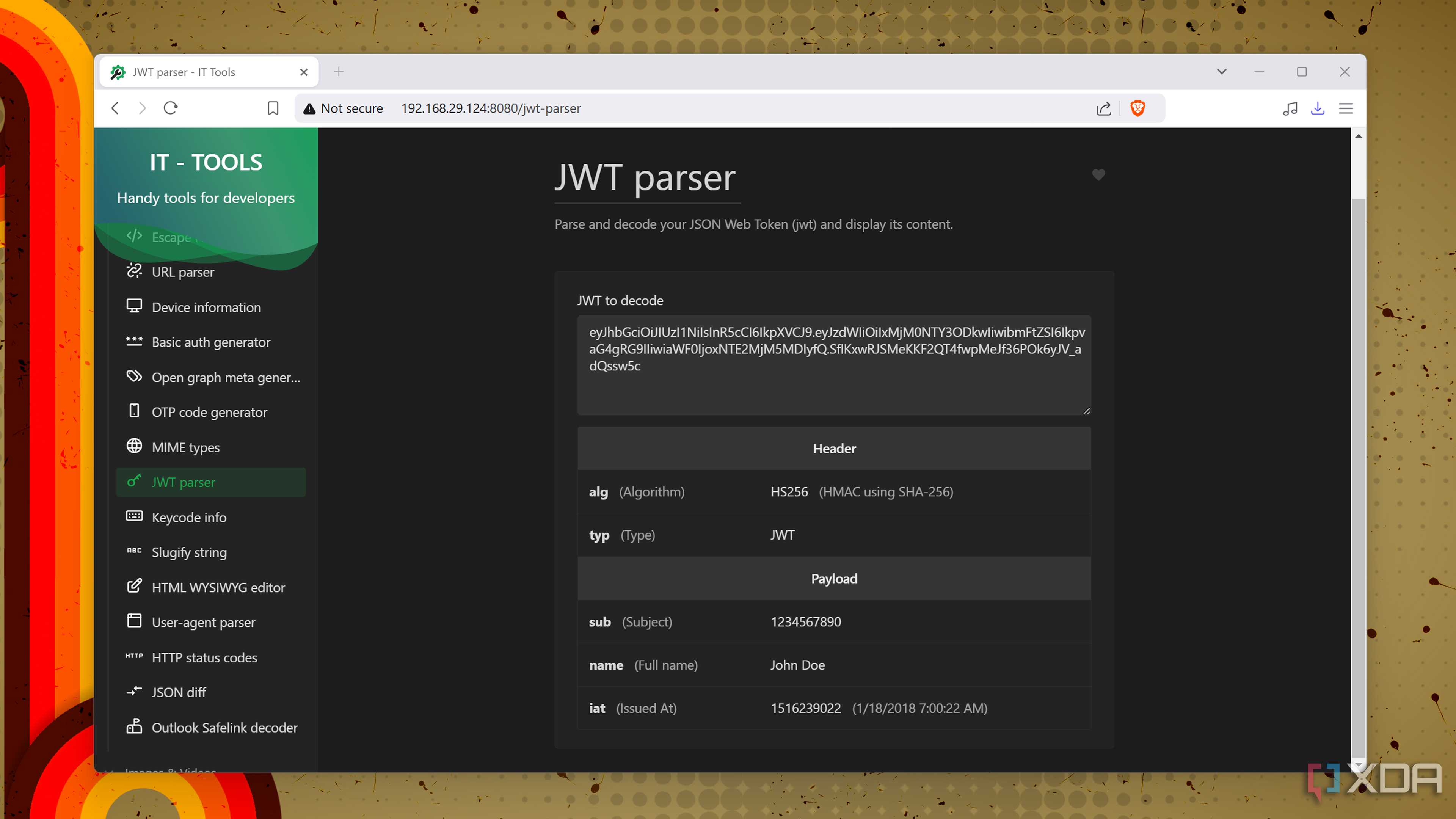Image resolution: width=1456 pixels, height=819 pixels.
Task: Click the User-agent parser window icon
Action: point(134,621)
